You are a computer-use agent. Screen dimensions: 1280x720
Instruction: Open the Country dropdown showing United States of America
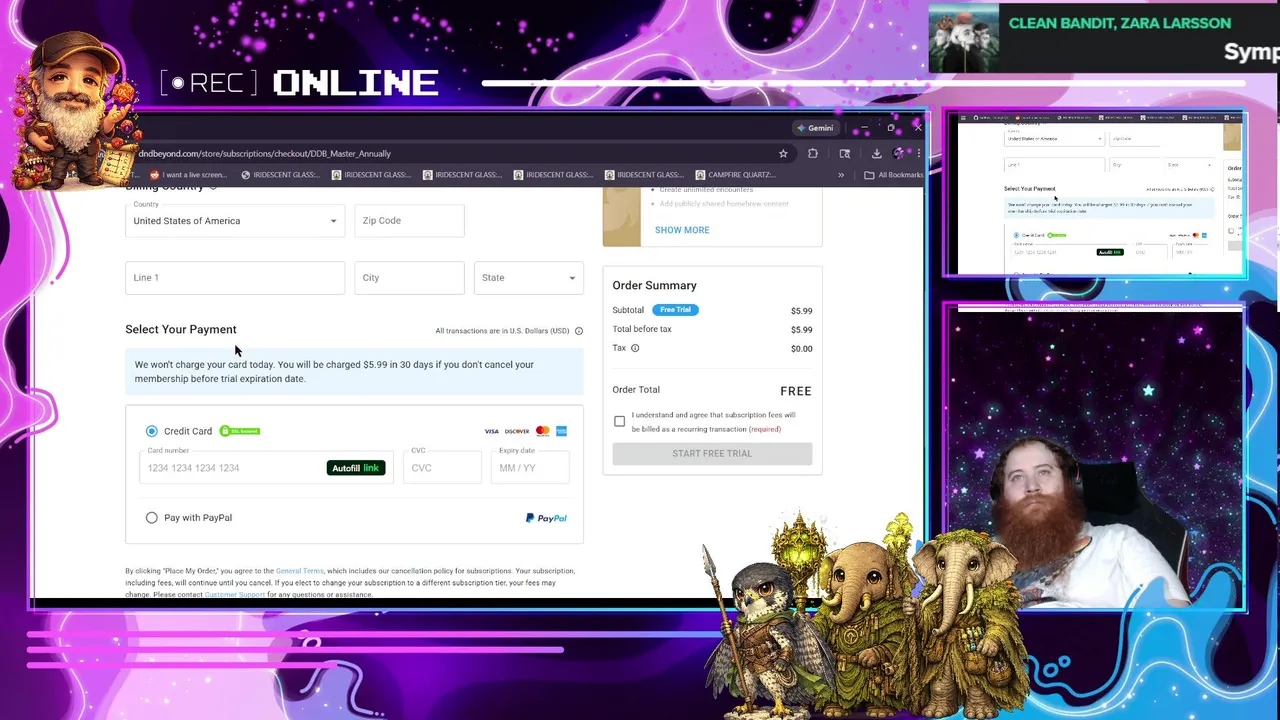pyautogui.click(x=235, y=220)
